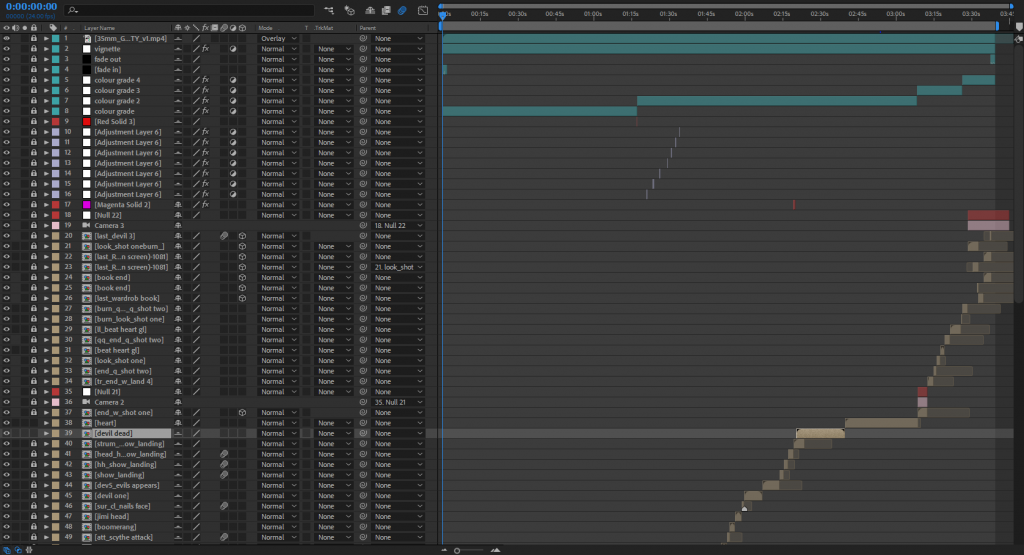Open the composition mini-flowchart
1024x555 pixels.
click(328, 10)
